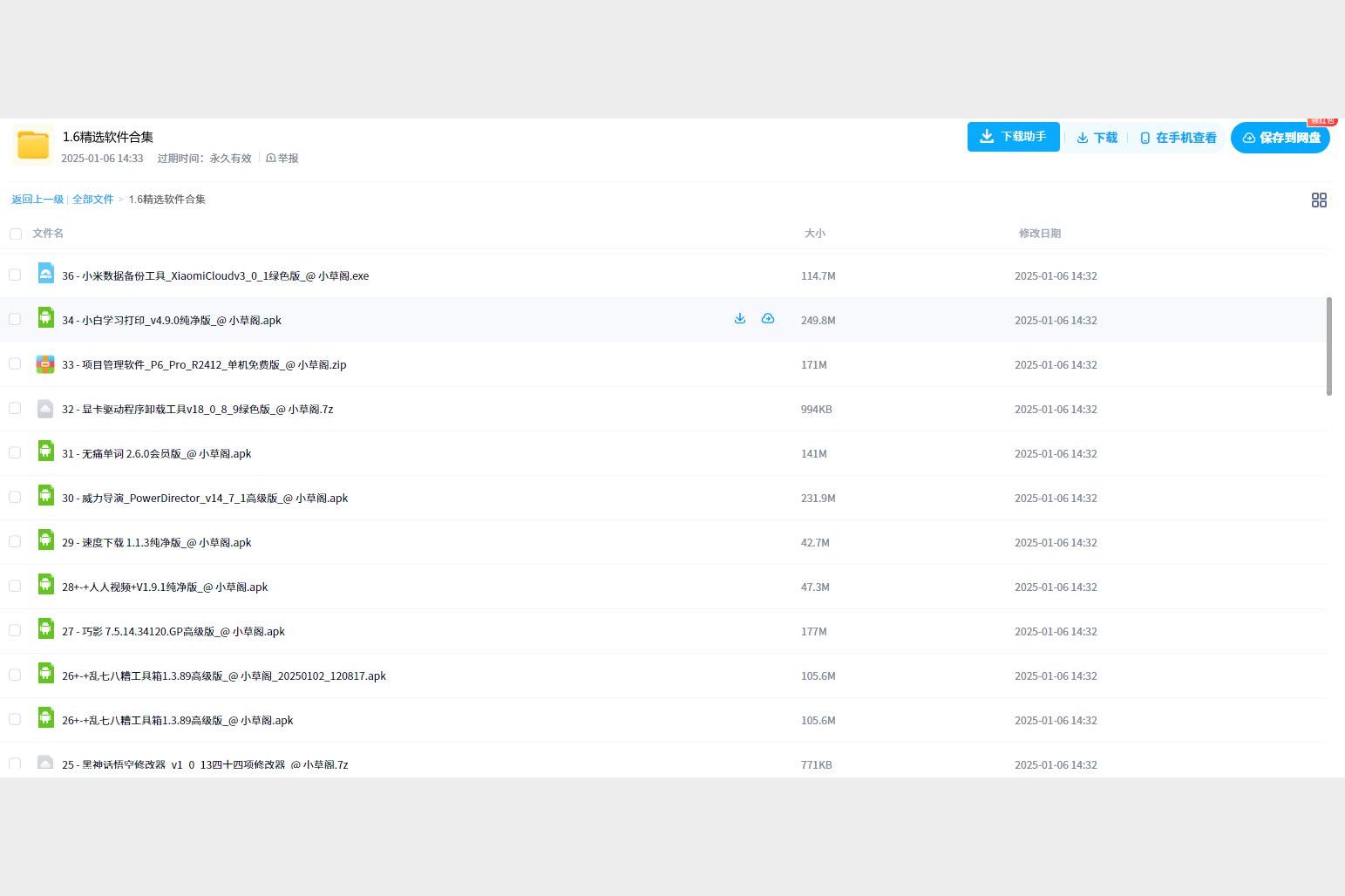1345x896 pixels.
Task: Click apk icon for 威力导演 PowerDirector
Action: pos(45,496)
